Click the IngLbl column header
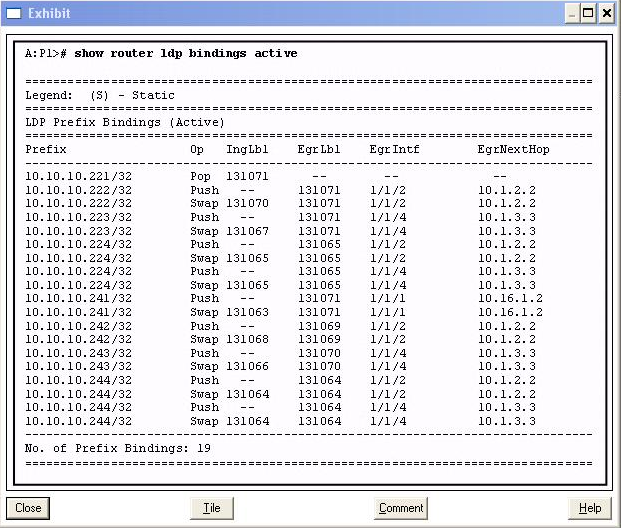The height and width of the screenshot is (528, 621). (247, 149)
